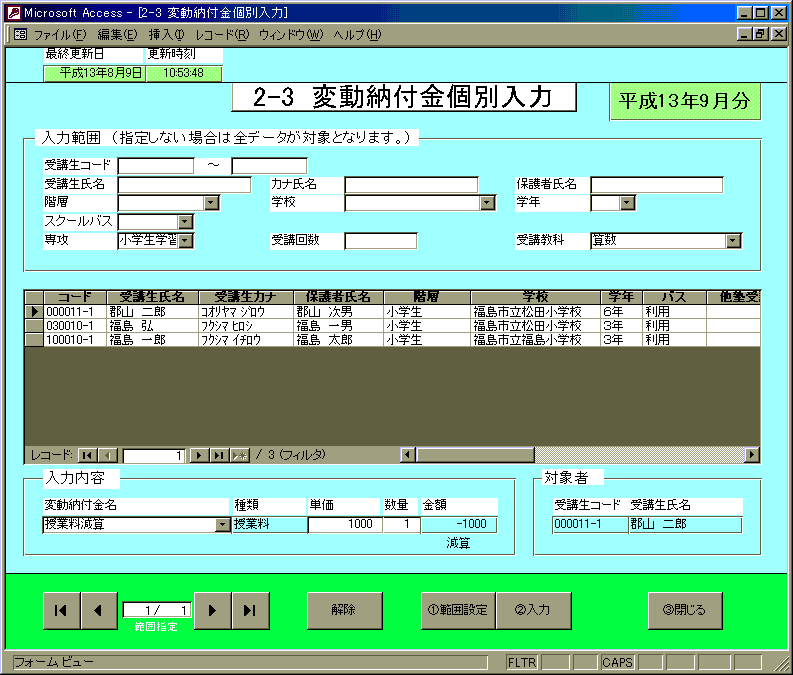Restore the inner form window
The width and height of the screenshot is (793, 675).
tap(760, 34)
